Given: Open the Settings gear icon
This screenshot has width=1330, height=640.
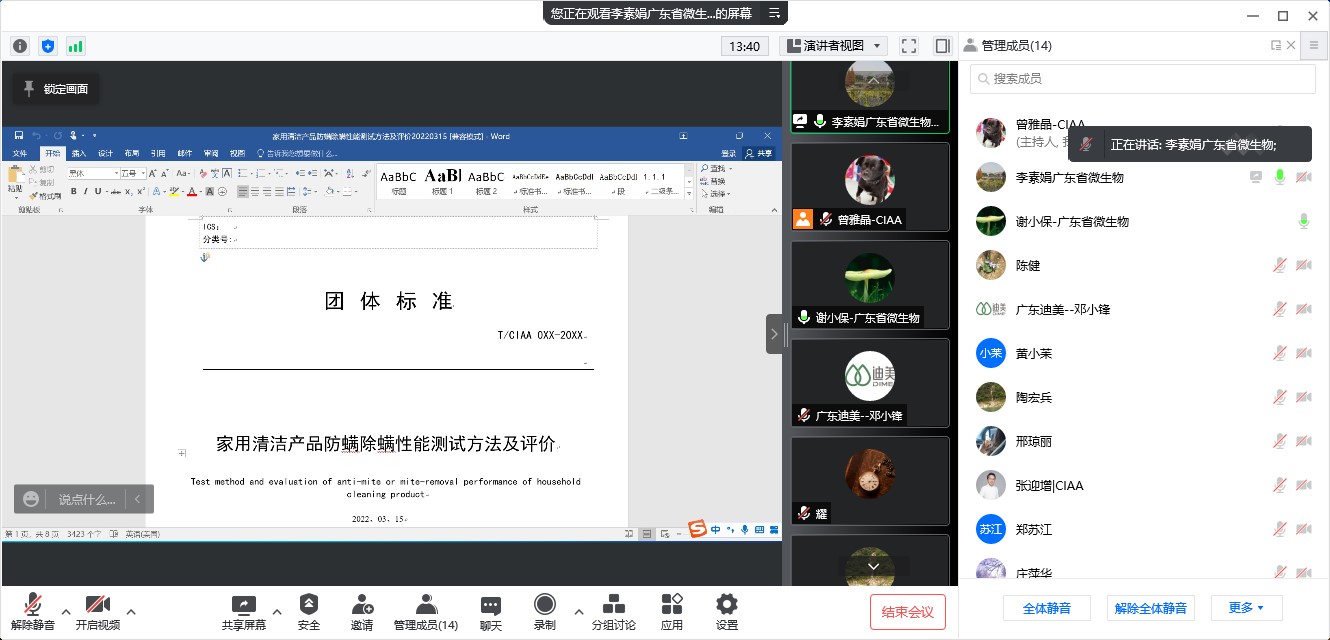Looking at the screenshot, I should coord(727,604).
